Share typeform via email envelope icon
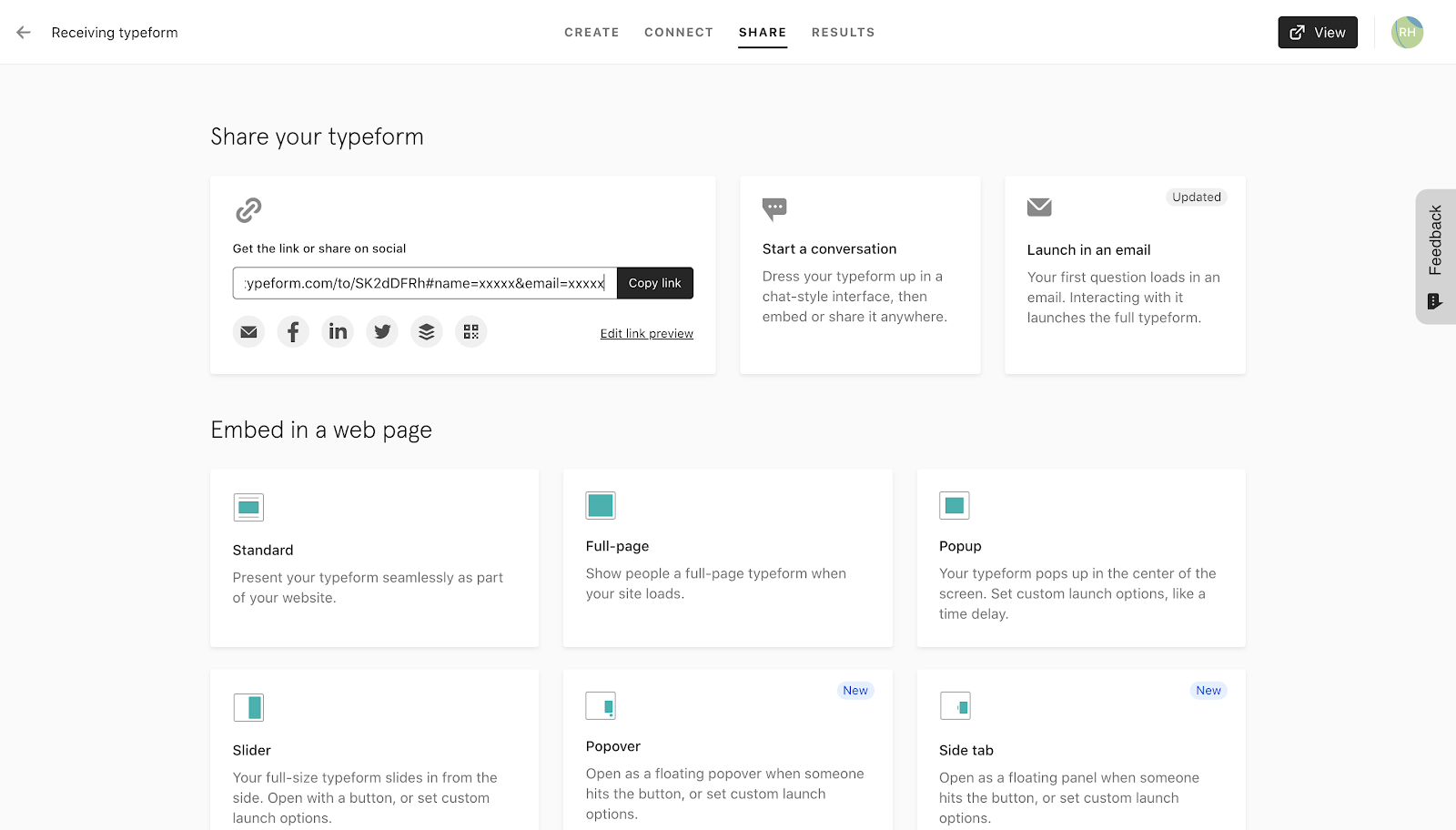The image size is (1456, 830). 248,332
